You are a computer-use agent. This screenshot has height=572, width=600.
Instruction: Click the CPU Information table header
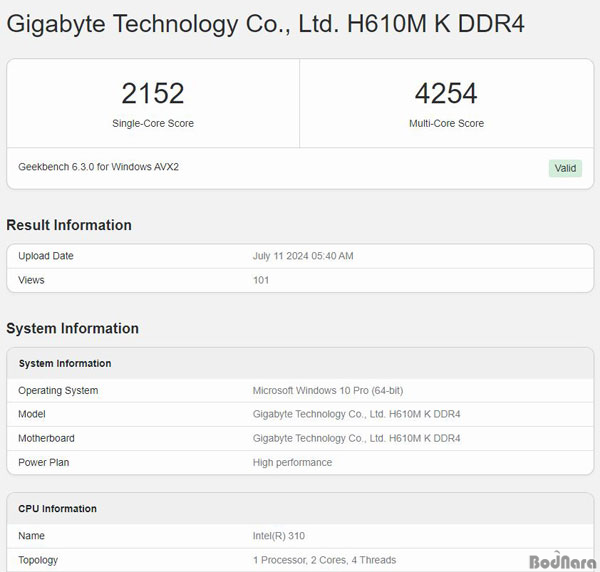click(57, 508)
